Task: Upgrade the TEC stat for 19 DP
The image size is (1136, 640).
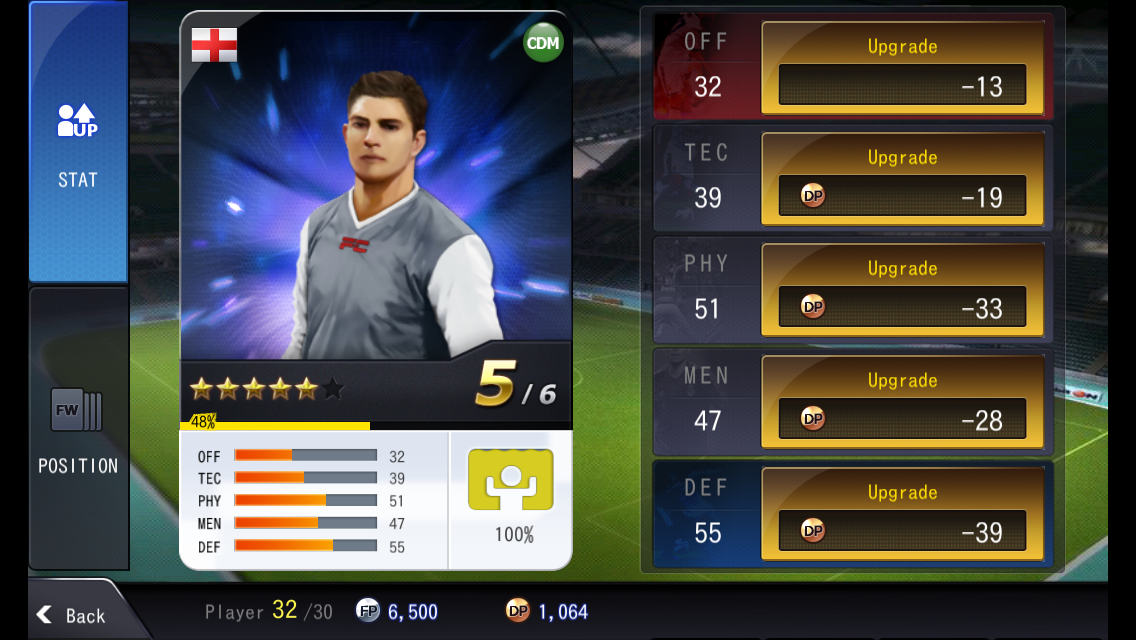Action: tap(902, 179)
